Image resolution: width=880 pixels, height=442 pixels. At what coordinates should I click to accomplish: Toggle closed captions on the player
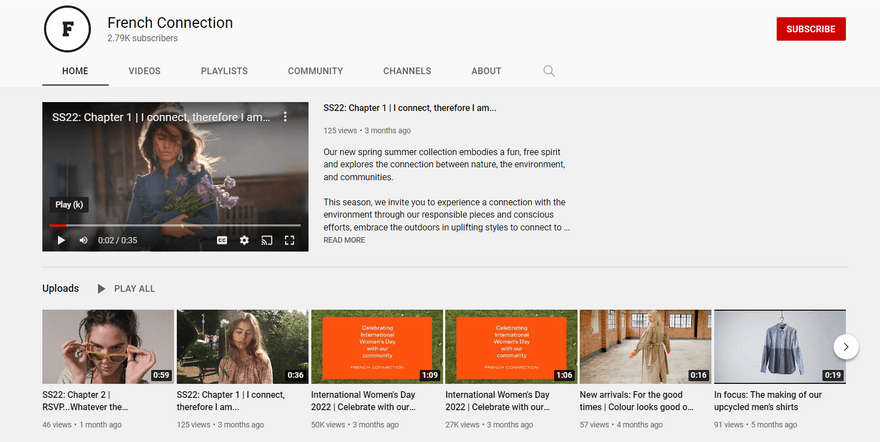(x=222, y=240)
